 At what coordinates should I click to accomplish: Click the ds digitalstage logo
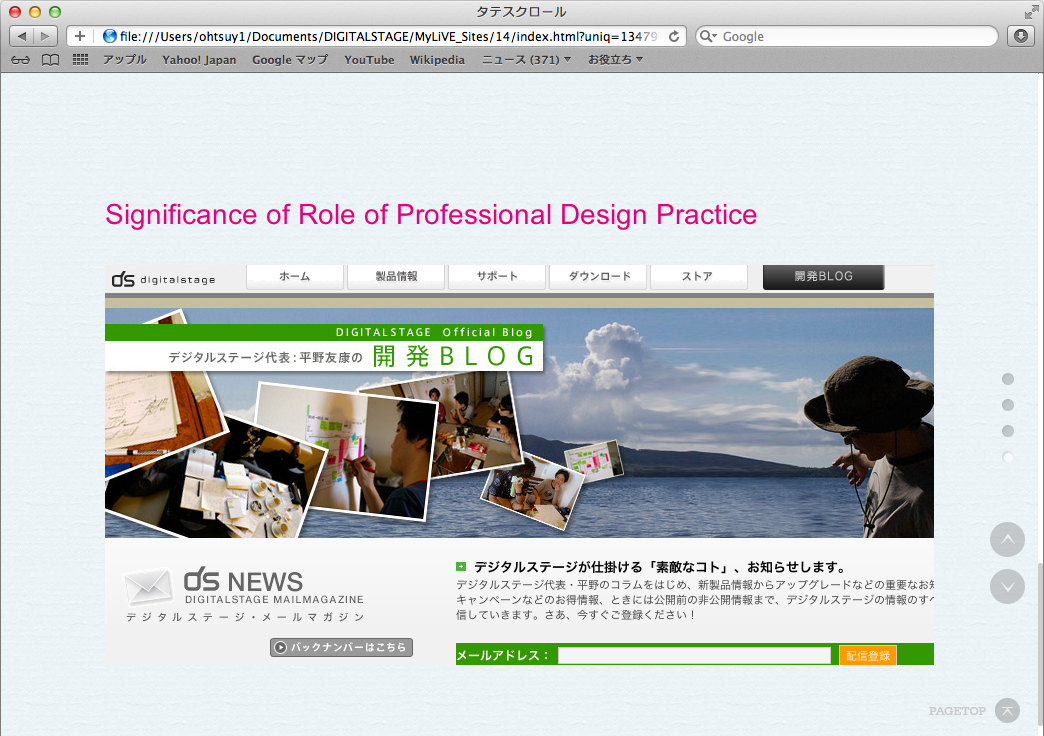(164, 279)
